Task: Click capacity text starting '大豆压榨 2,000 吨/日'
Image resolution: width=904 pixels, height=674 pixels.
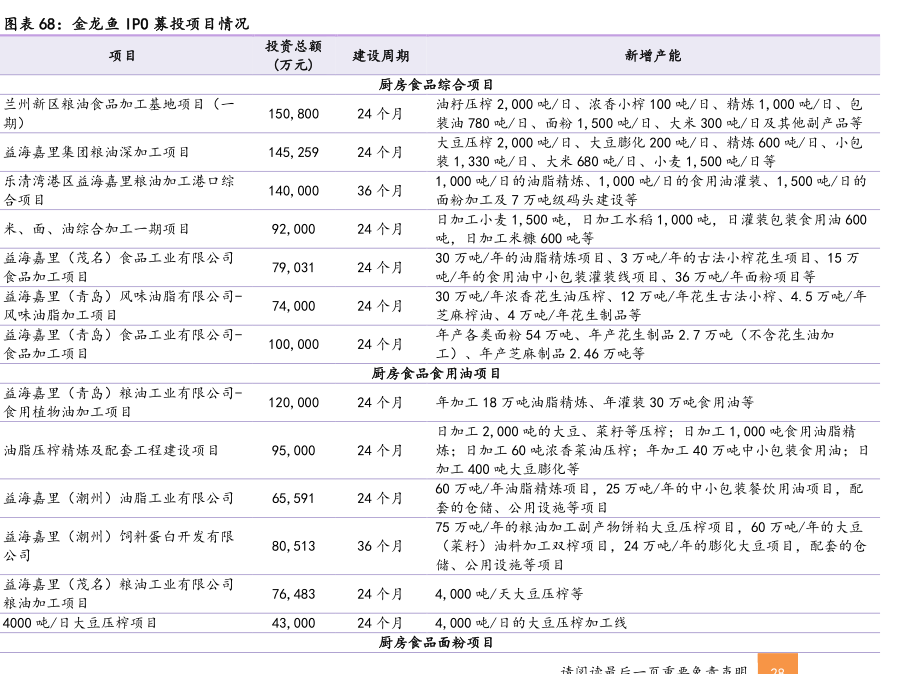Action: [649, 152]
